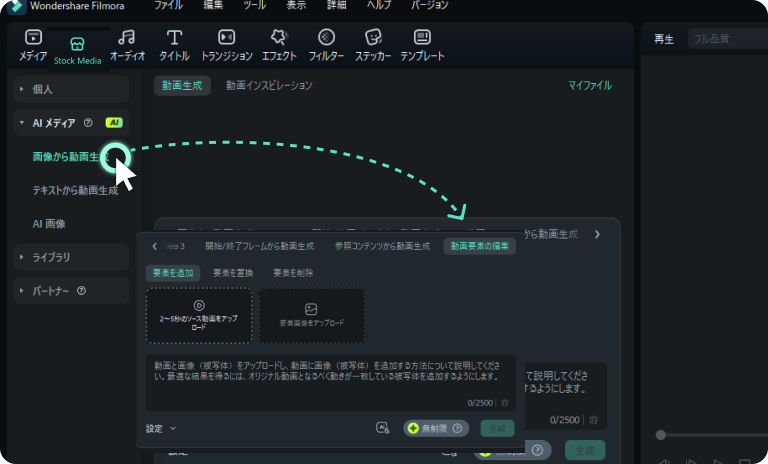Open the 詳細 menu
Viewport: 768px width, 464px height.
pyautogui.click(x=337, y=5)
